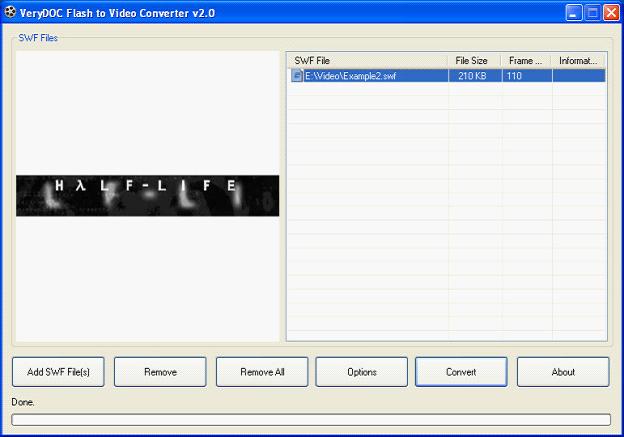Image resolution: width=624 pixels, height=437 pixels.
Task: Click the Frame column header
Action: pyautogui.click(x=526, y=60)
